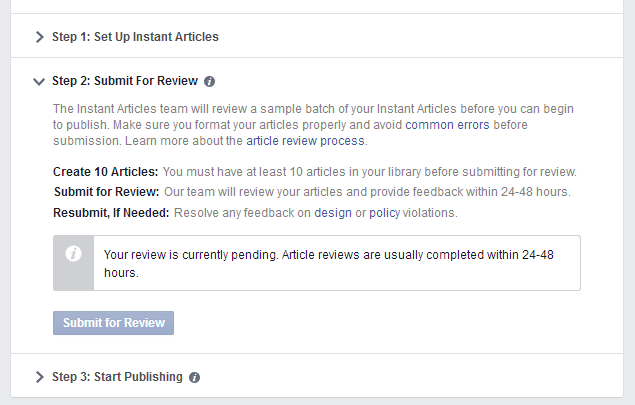635x405 pixels.
Task: Click the Submit for Review button
Action: pos(113,323)
